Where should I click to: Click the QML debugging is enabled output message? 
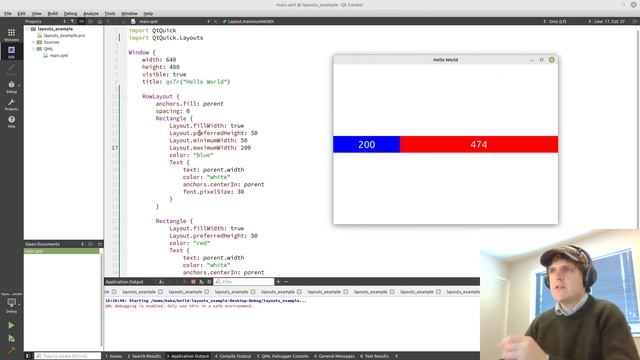tap(179, 306)
